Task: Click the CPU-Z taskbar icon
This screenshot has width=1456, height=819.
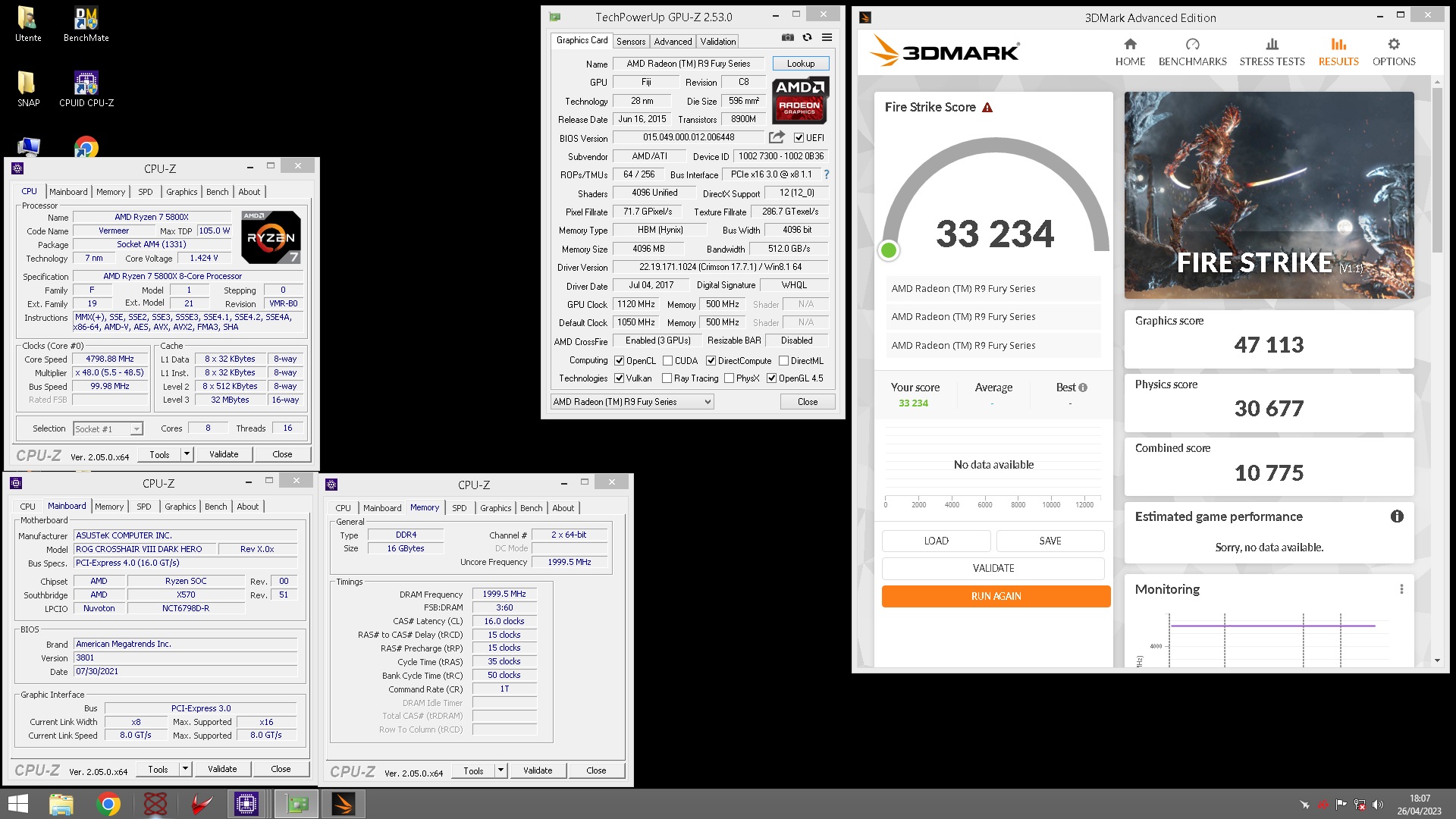Action: tap(246, 804)
